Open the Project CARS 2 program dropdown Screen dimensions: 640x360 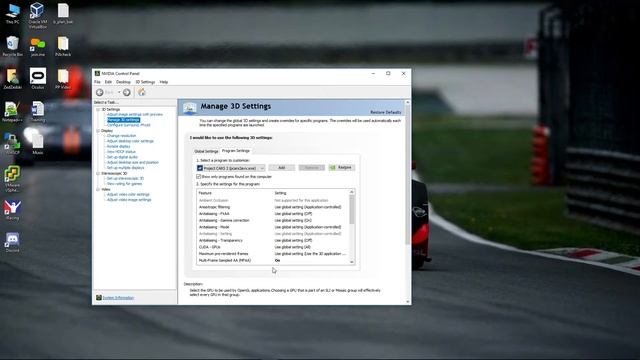point(231,168)
